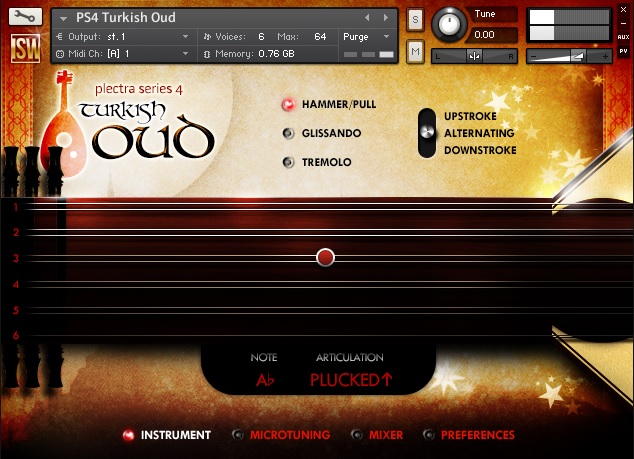The image size is (634, 459).
Task: Click the pan center marker icon
Action: tap(474, 56)
